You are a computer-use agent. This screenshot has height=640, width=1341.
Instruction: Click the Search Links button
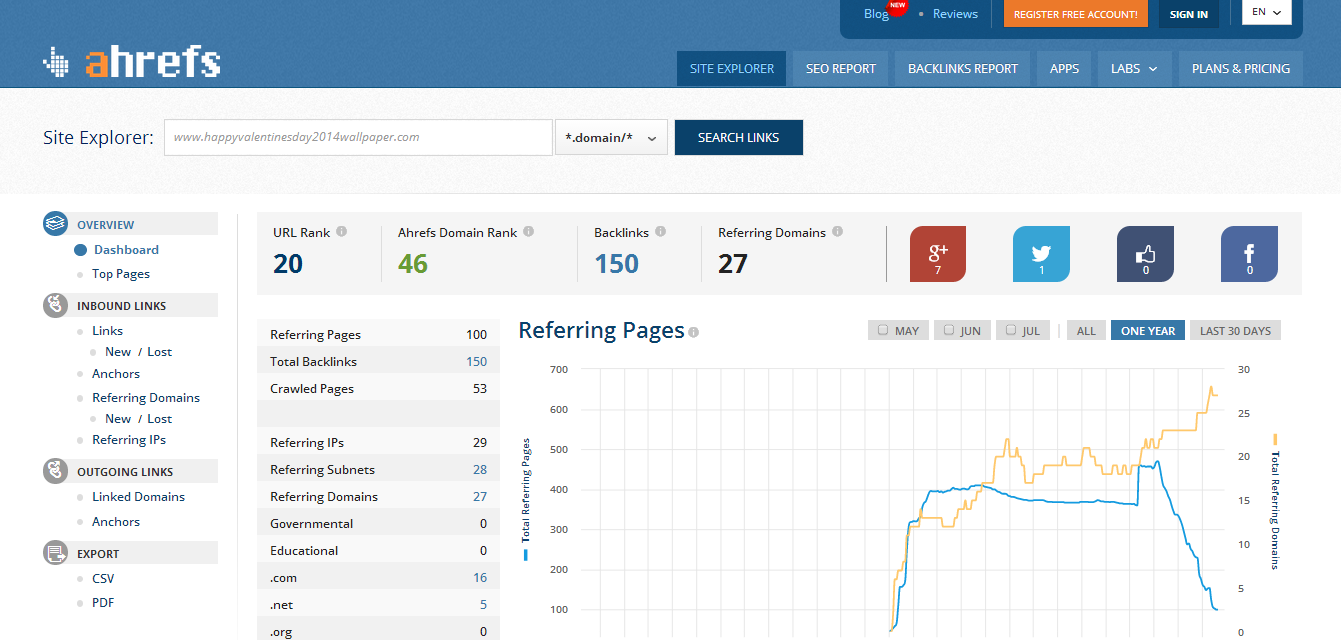tap(739, 138)
